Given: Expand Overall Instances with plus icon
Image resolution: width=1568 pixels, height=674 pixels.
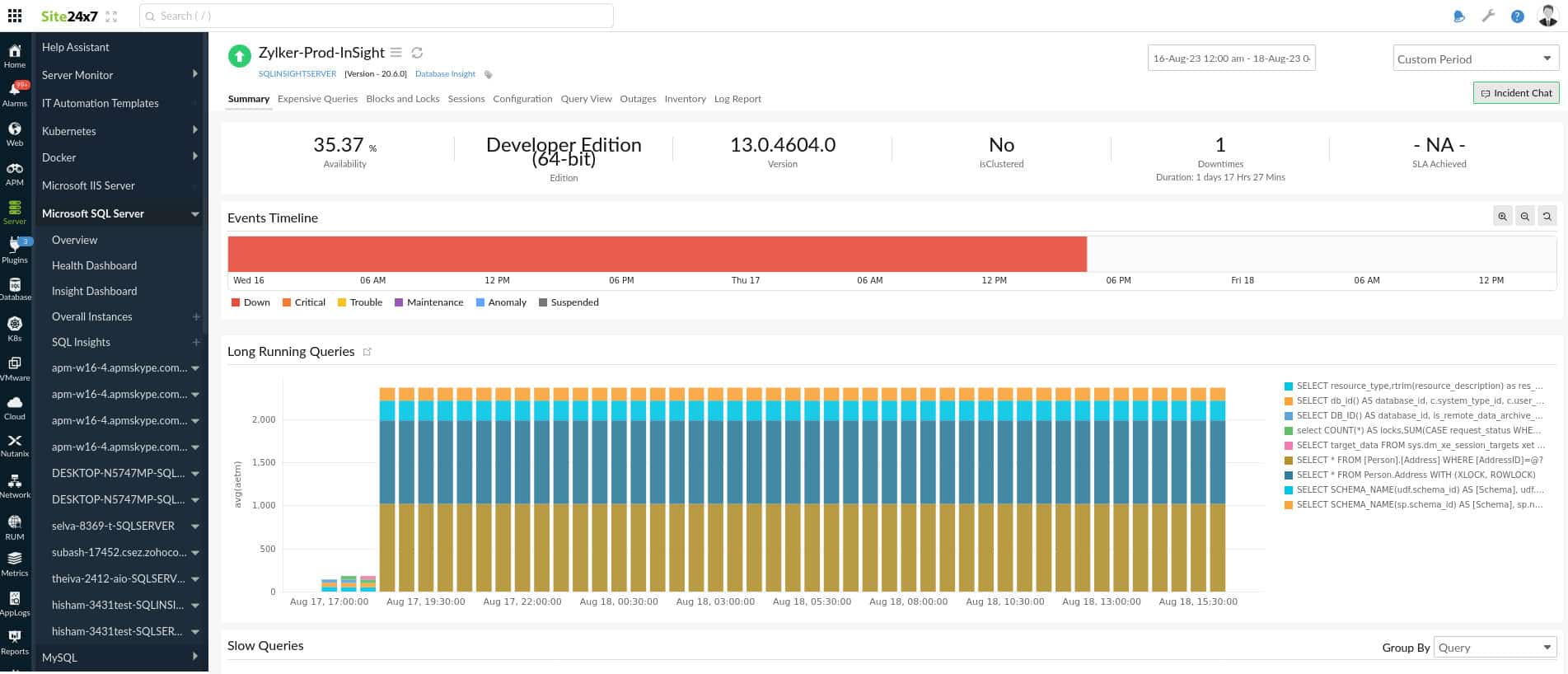Looking at the screenshot, I should pyautogui.click(x=196, y=316).
